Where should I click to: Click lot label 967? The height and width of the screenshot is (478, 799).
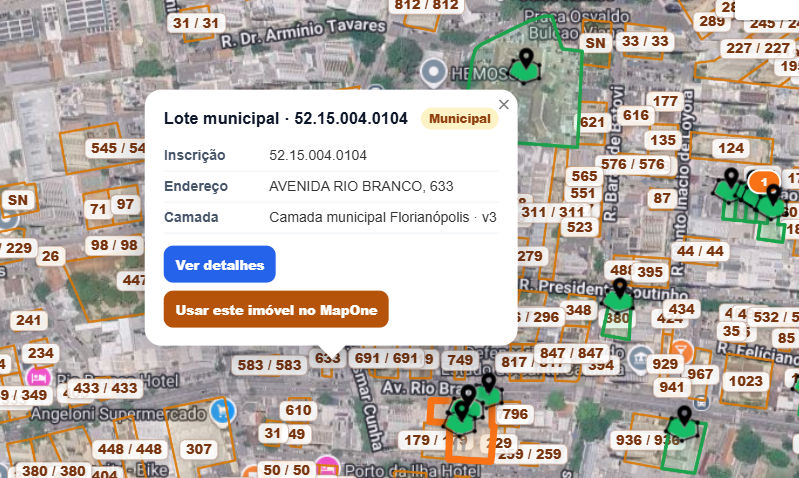[700, 374]
